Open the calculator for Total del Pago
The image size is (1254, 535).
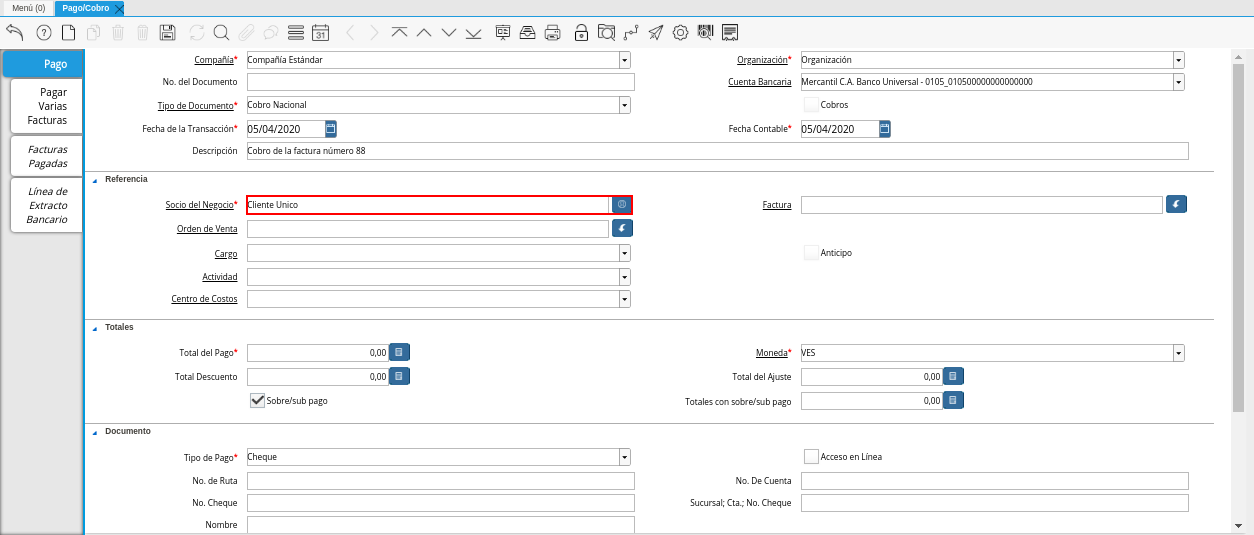point(399,352)
